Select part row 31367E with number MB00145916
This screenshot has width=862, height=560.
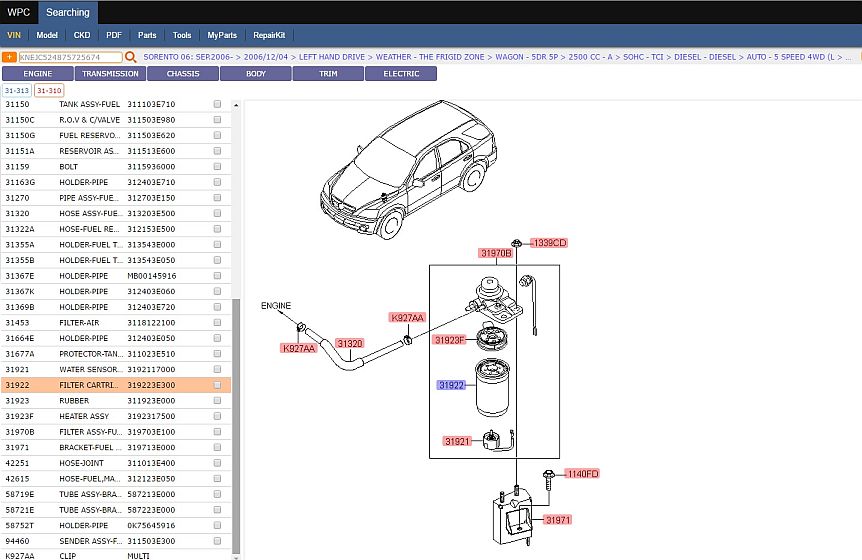tap(116, 276)
